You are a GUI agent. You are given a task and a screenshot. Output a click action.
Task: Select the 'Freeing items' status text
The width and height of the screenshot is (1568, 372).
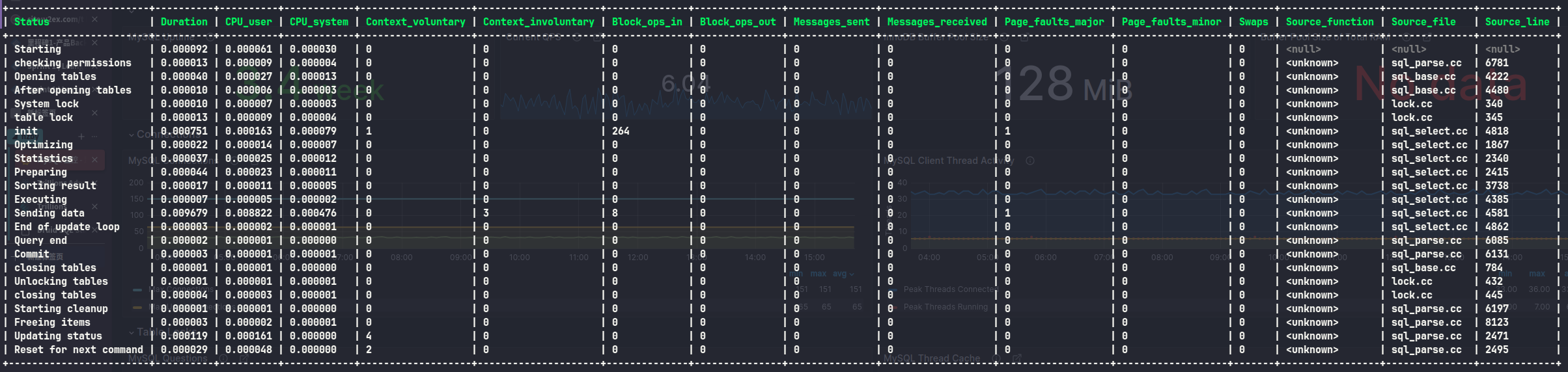[52, 322]
